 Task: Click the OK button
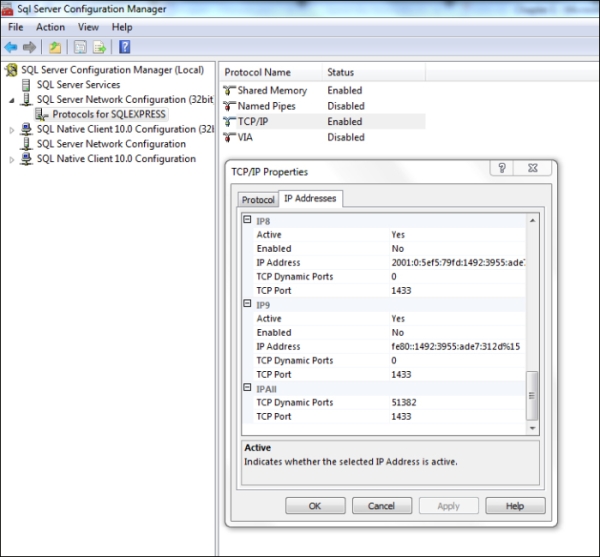coord(314,506)
